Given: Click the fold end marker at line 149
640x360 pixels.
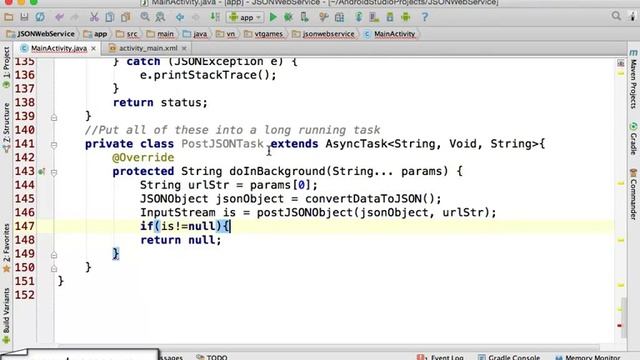Looking at the screenshot, I should click(x=54, y=255).
